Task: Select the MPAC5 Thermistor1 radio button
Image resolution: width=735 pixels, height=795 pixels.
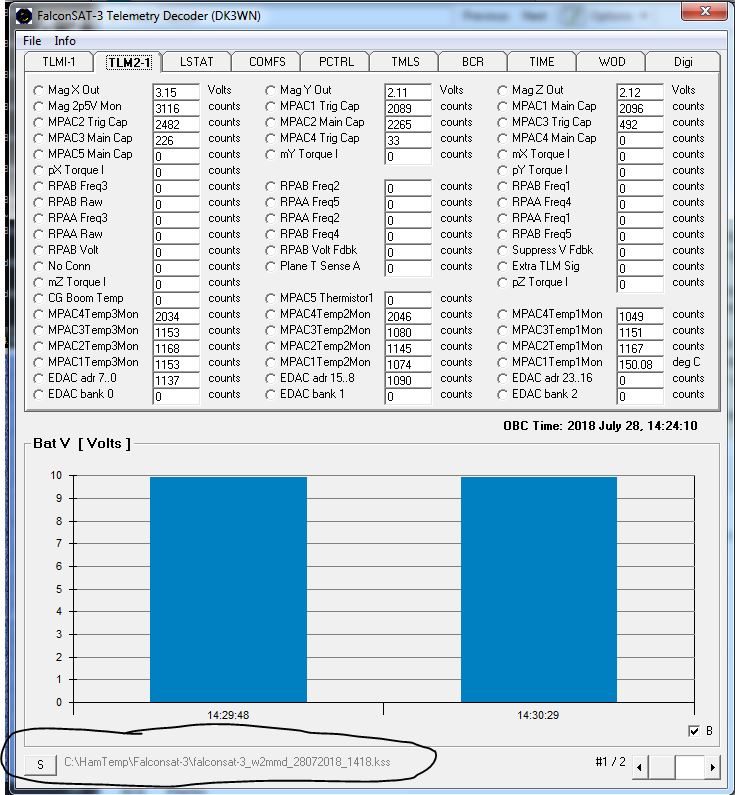Action: (271, 298)
